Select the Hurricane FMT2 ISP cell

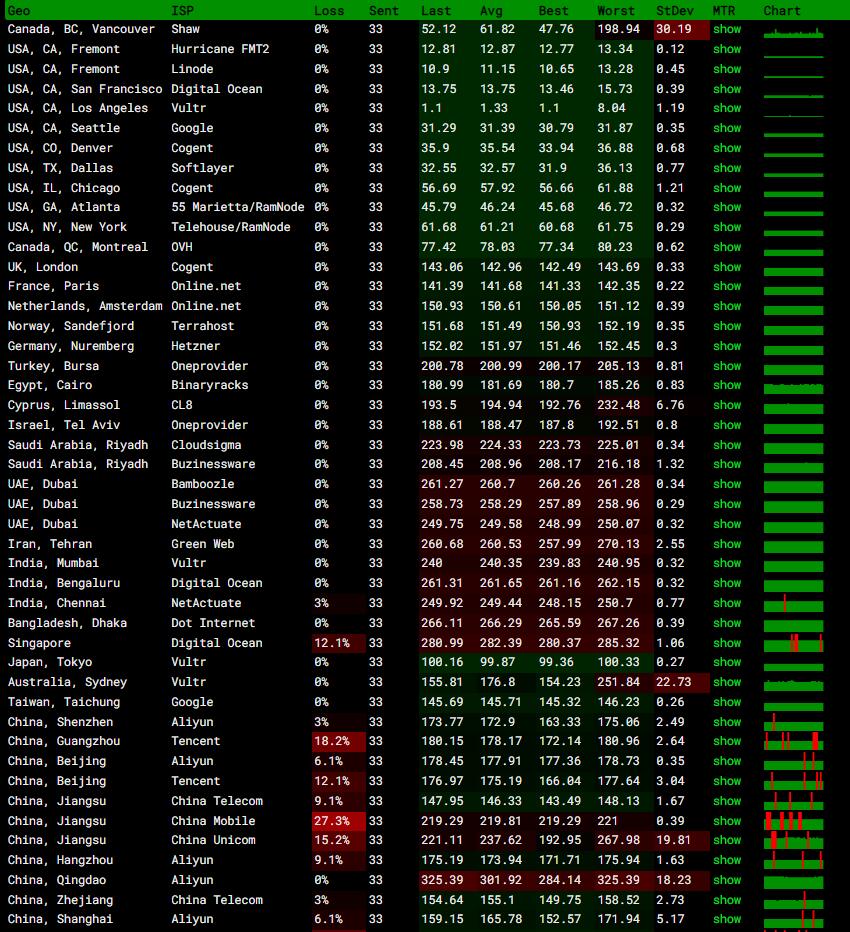point(220,49)
